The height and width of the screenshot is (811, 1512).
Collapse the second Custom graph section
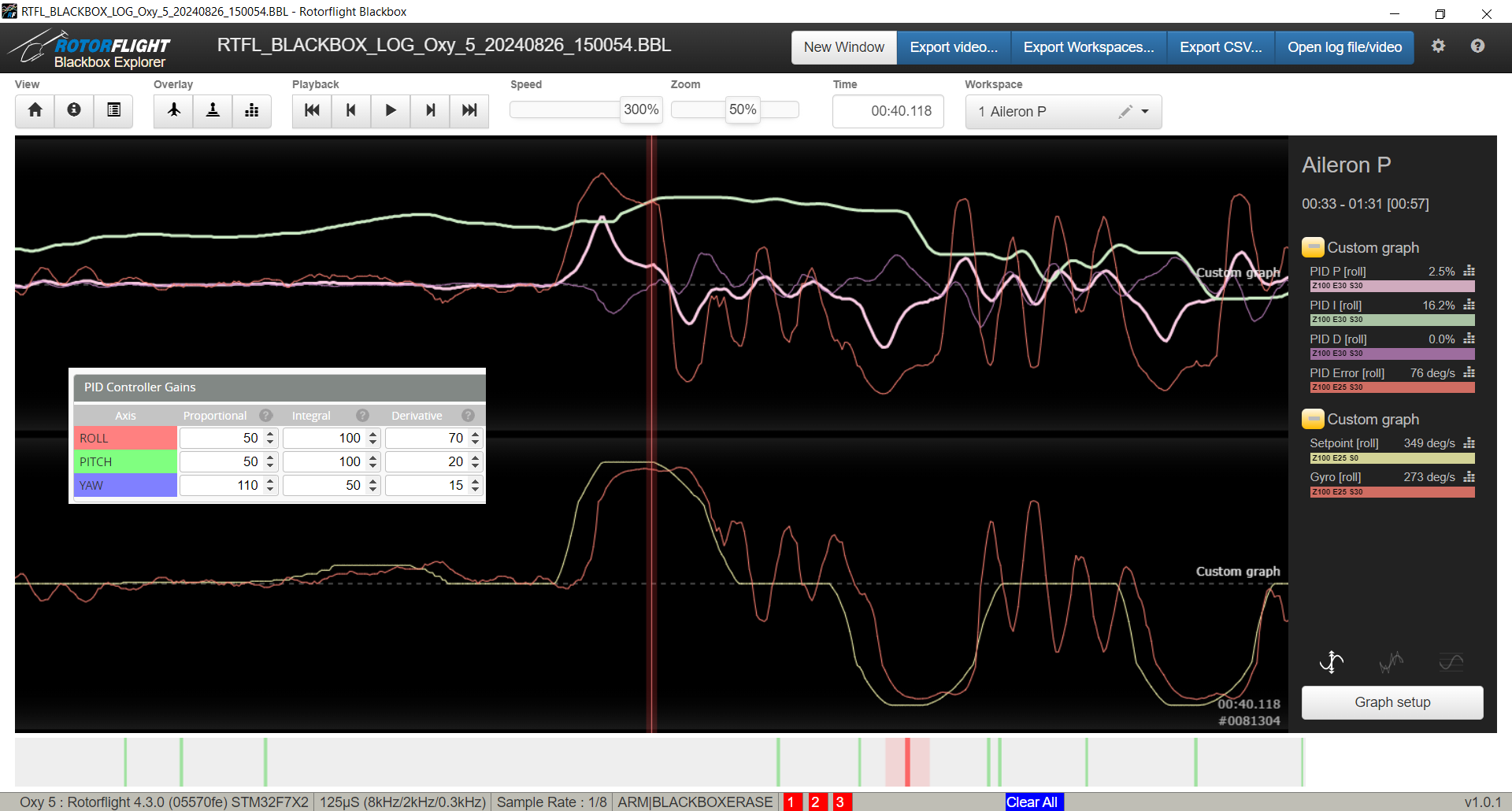[x=1312, y=420]
